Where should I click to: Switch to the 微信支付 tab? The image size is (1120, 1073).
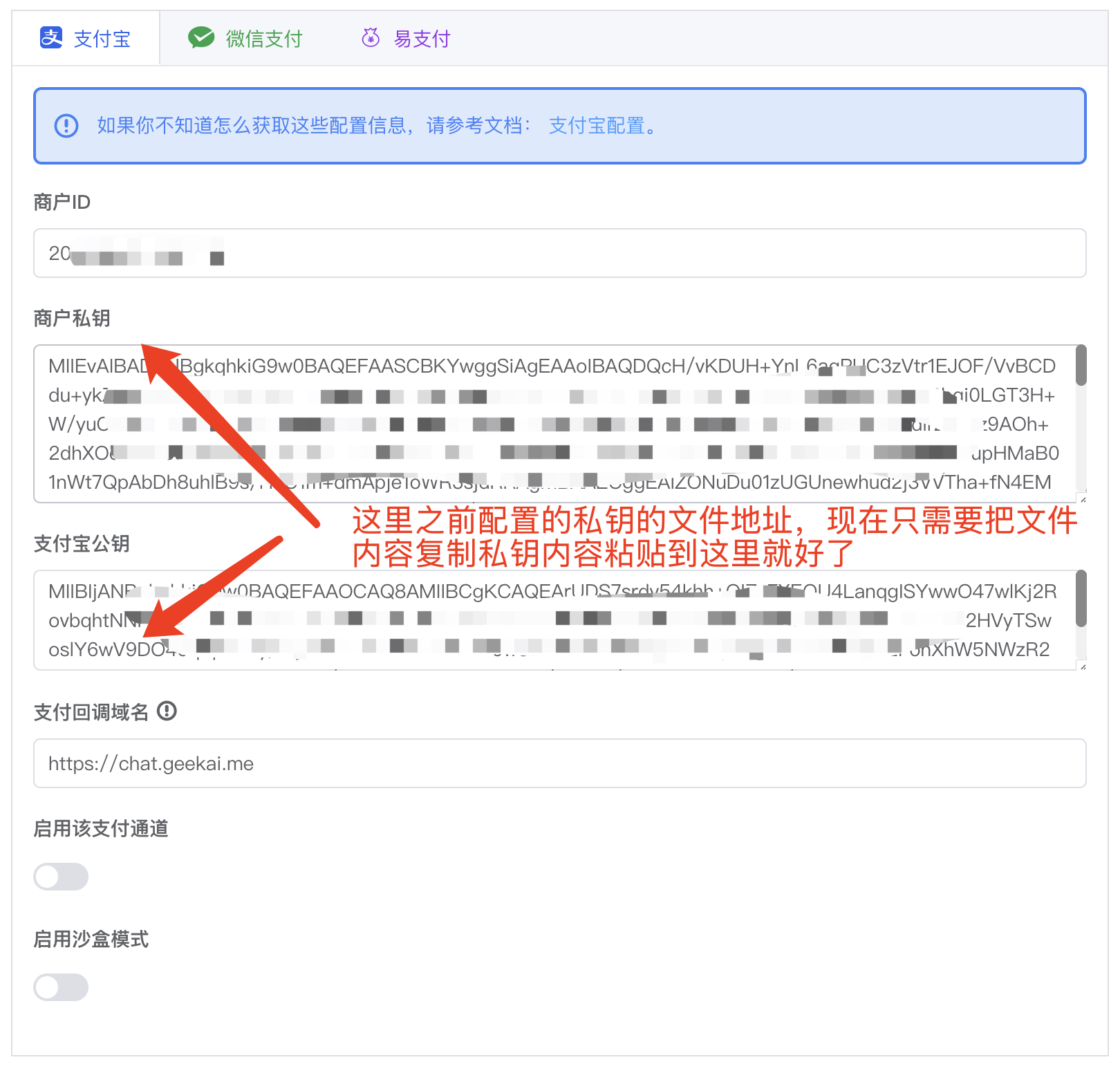(263, 39)
